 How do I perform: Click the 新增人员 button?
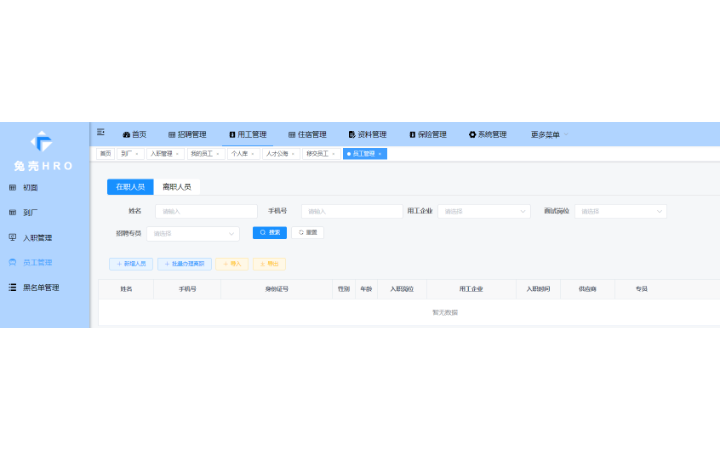click(131, 264)
